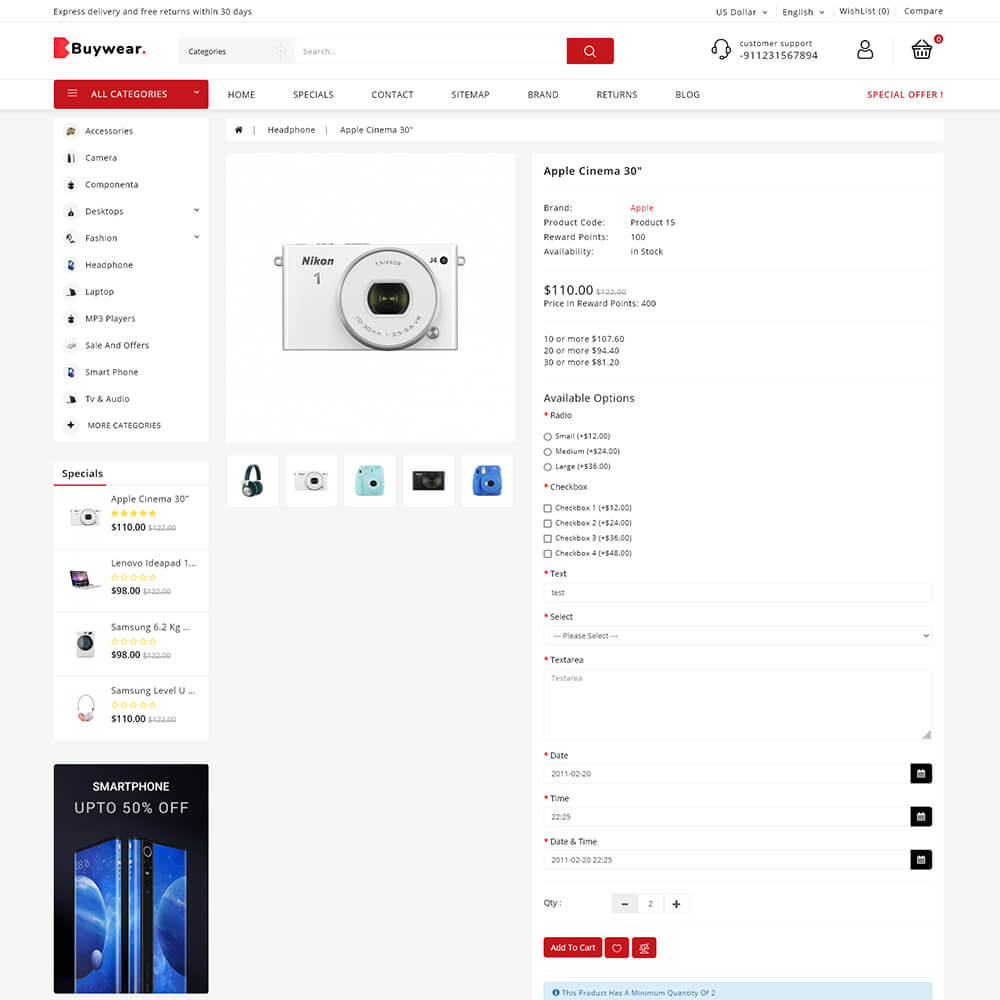Viewport: 1000px width, 1000px height.
Task: Select the Large (+$36.00) radio option
Action: click(547, 467)
